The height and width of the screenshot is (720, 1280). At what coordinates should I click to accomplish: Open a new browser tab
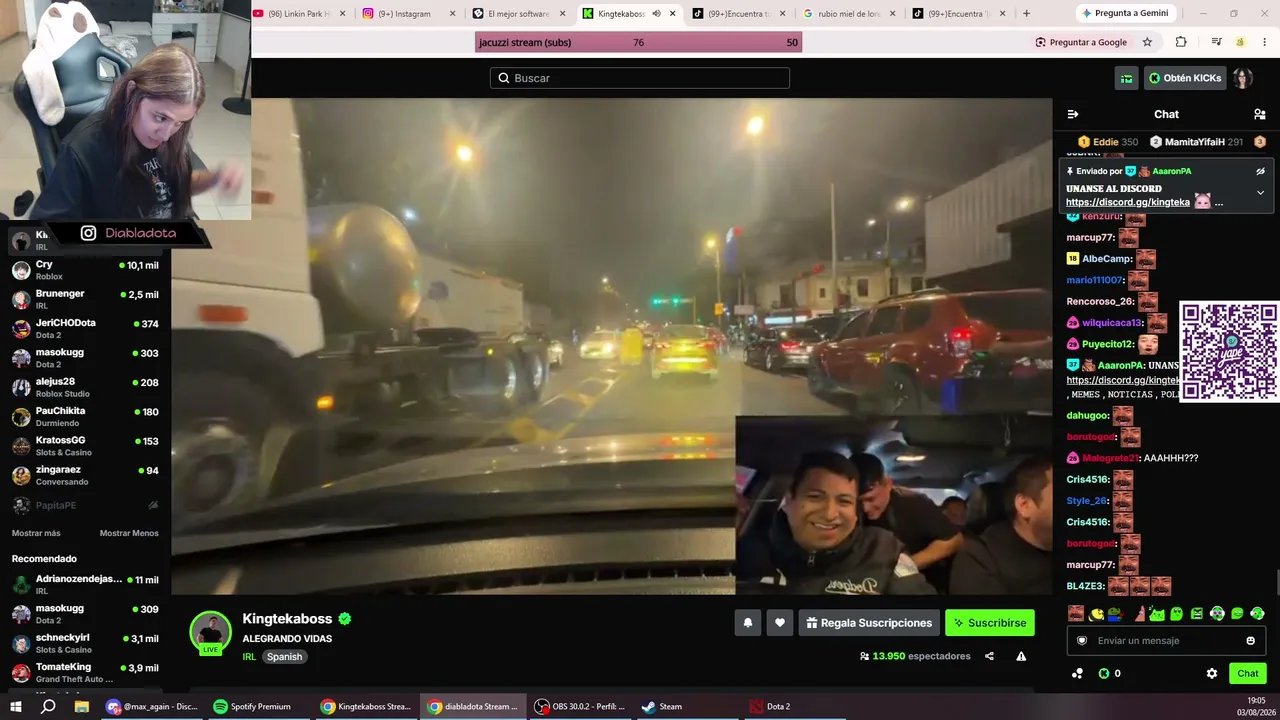pos(1026,14)
